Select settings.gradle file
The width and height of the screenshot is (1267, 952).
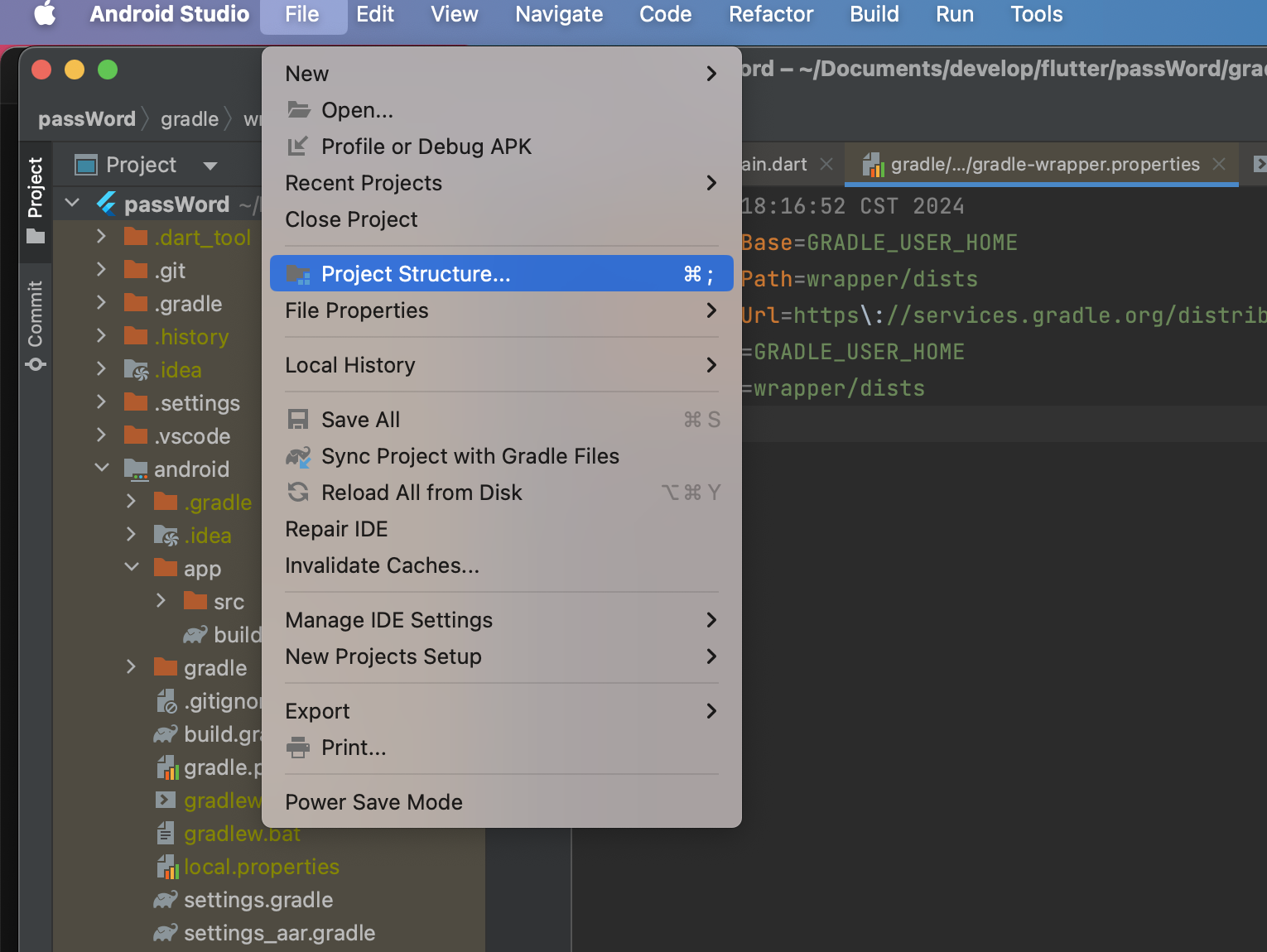[258, 900]
